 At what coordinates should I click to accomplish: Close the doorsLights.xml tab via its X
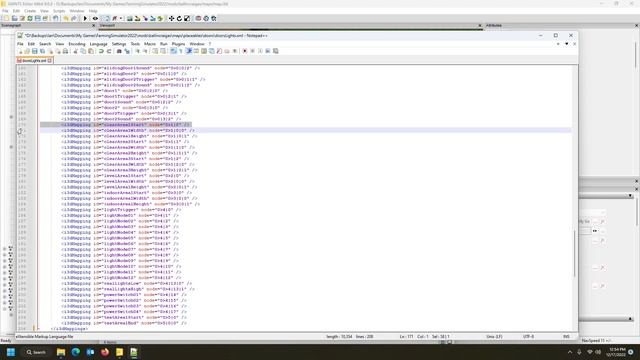pos(49,60)
